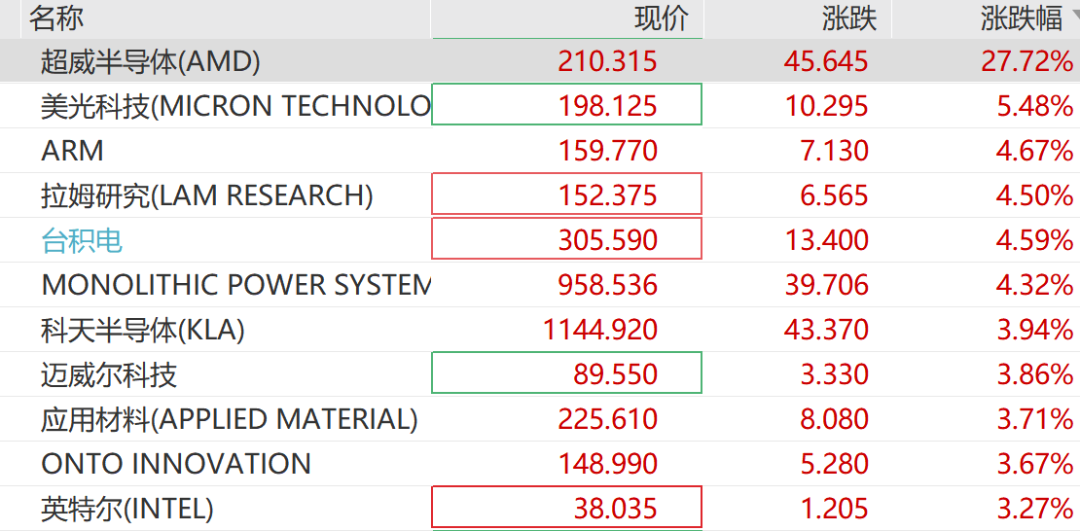
Task: Open the 台积电 stock link
Action: [82, 240]
